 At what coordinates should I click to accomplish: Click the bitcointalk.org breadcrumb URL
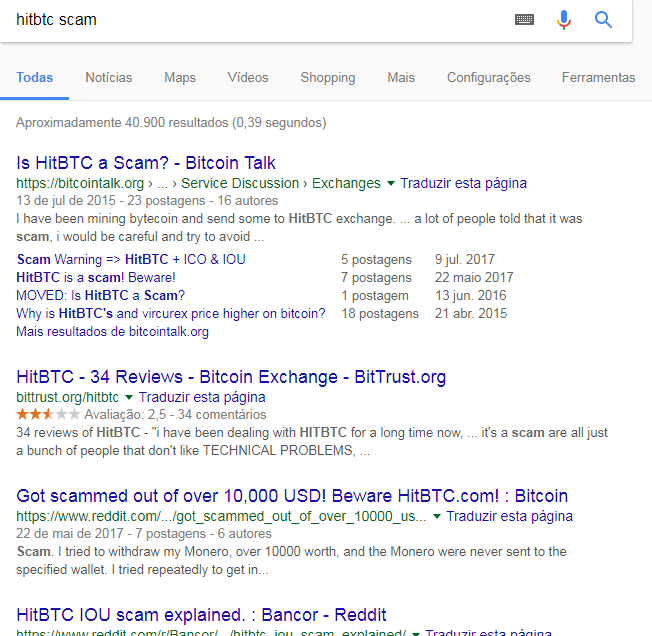pyautogui.click(x=198, y=183)
